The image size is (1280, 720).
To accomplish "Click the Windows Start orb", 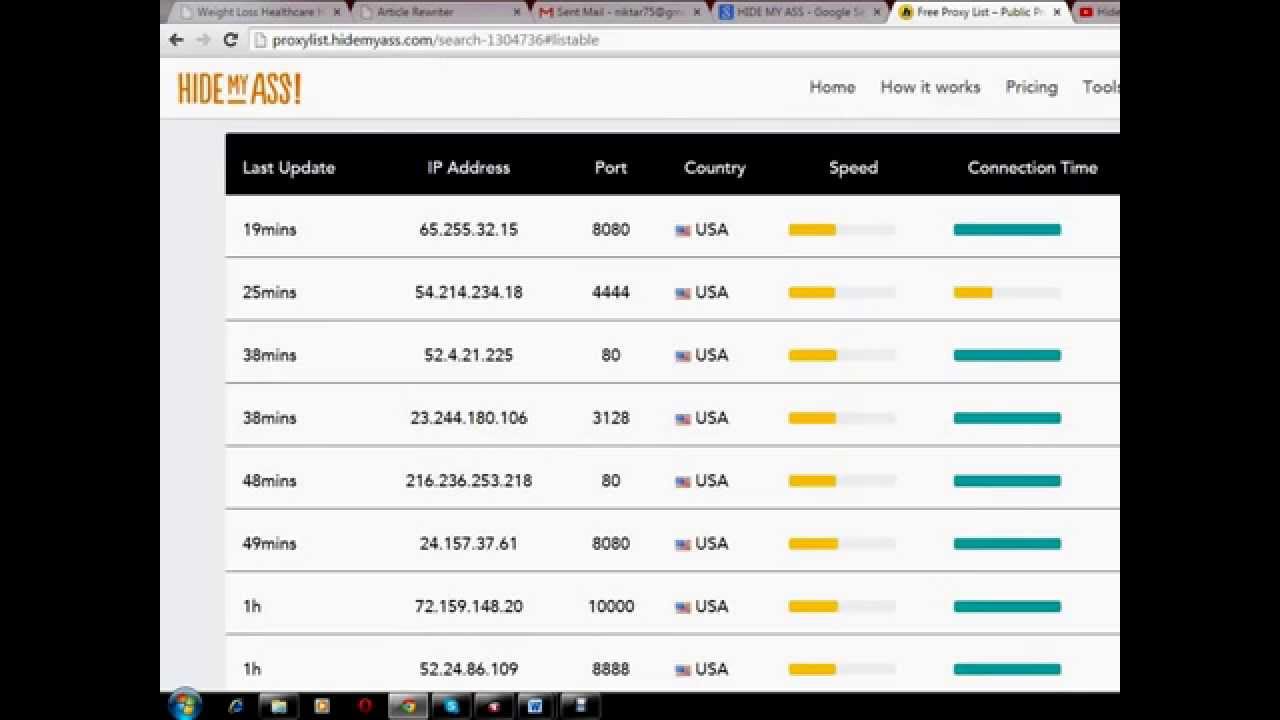I will 185,705.
